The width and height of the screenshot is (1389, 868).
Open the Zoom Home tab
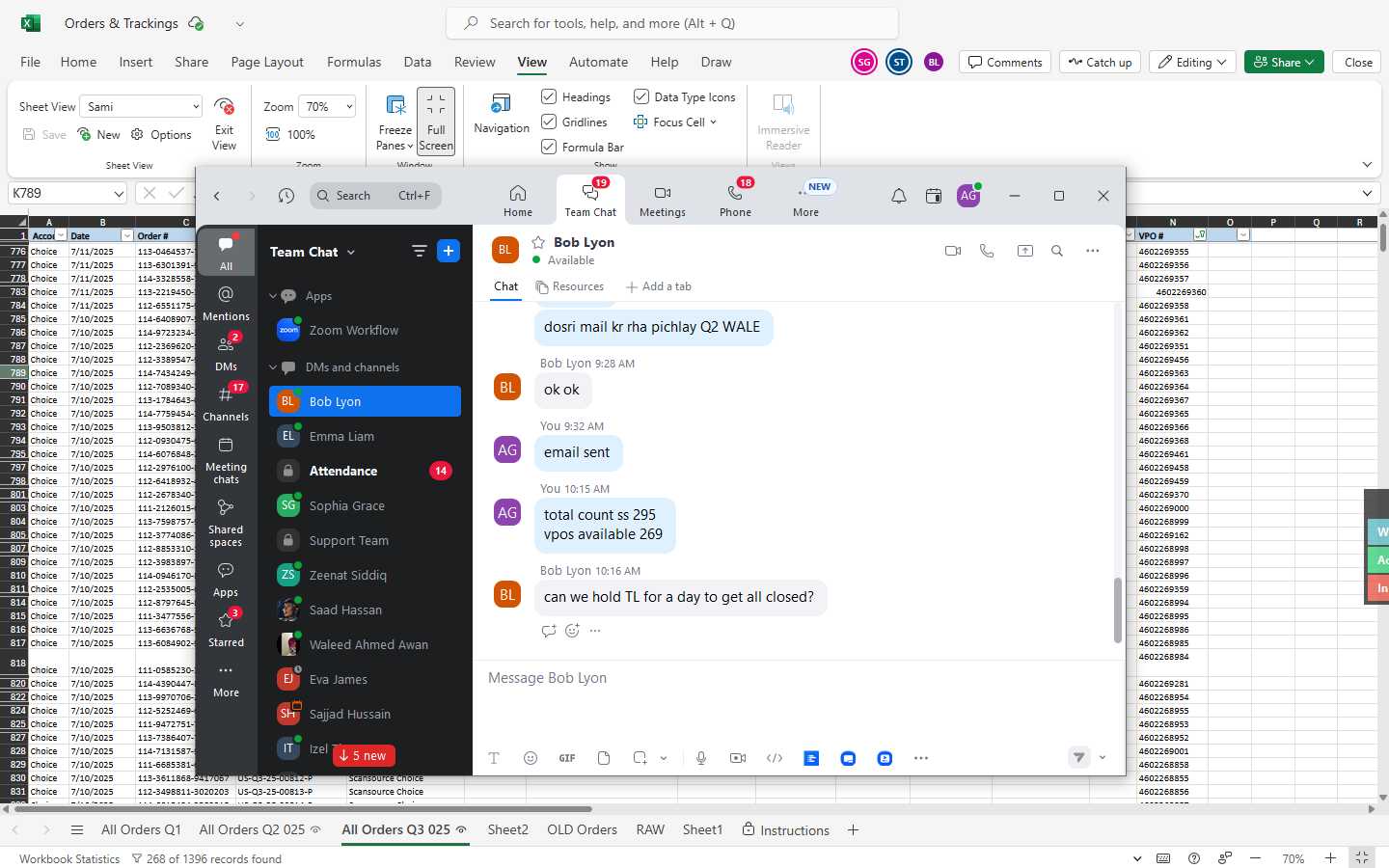pyautogui.click(x=517, y=200)
